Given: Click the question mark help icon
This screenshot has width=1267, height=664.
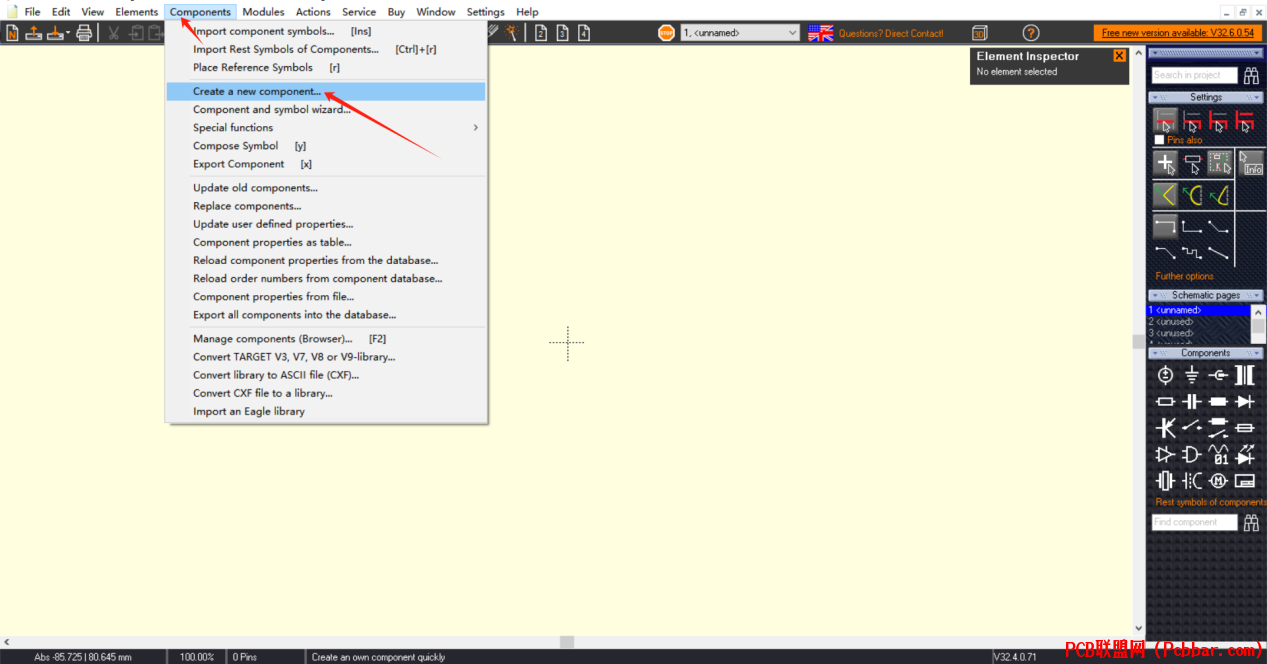Looking at the screenshot, I should (x=1031, y=33).
